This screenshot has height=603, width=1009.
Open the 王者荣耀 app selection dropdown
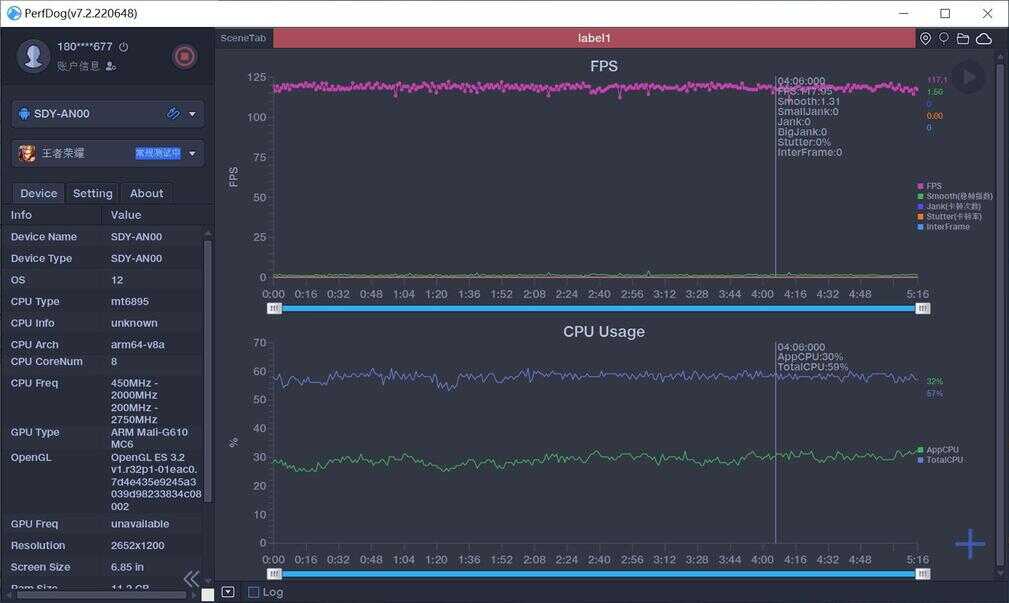(x=192, y=154)
